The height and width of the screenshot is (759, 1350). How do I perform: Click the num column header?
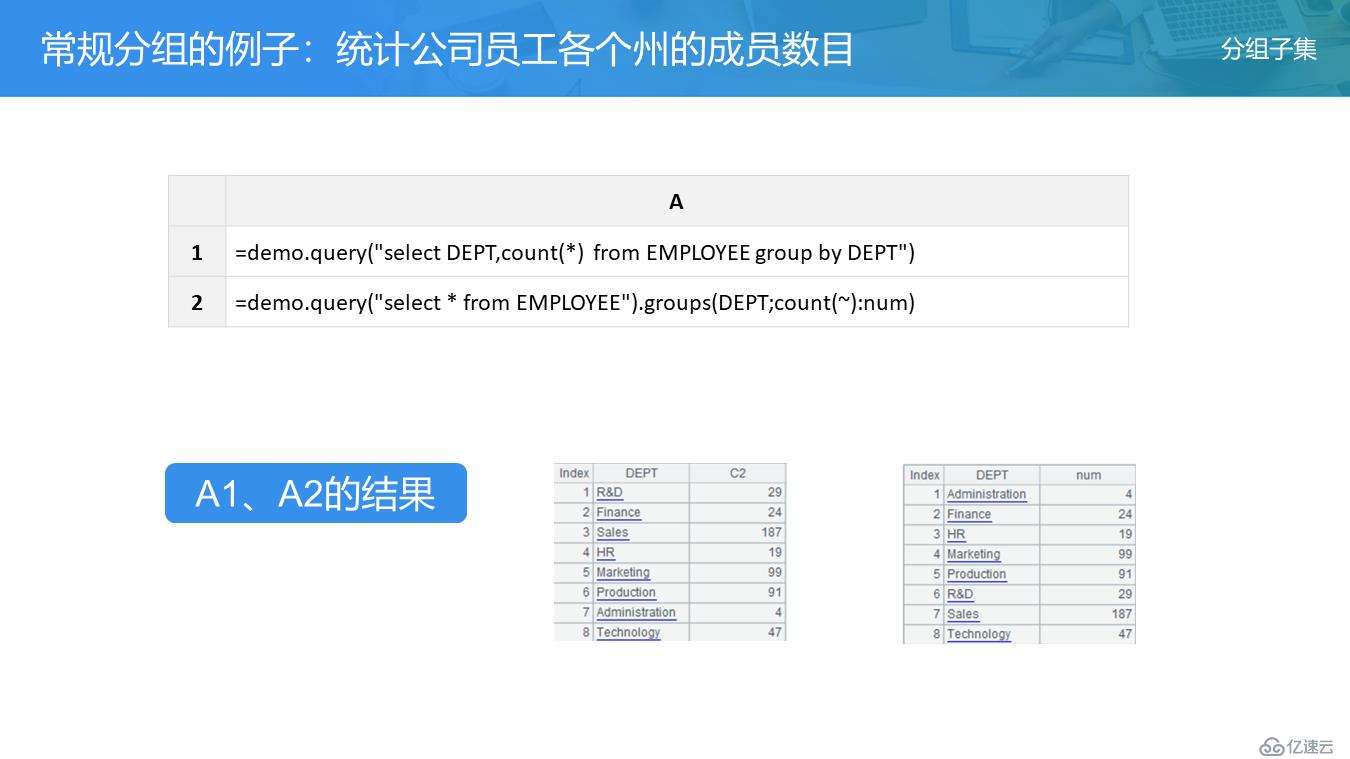click(x=1088, y=475)
